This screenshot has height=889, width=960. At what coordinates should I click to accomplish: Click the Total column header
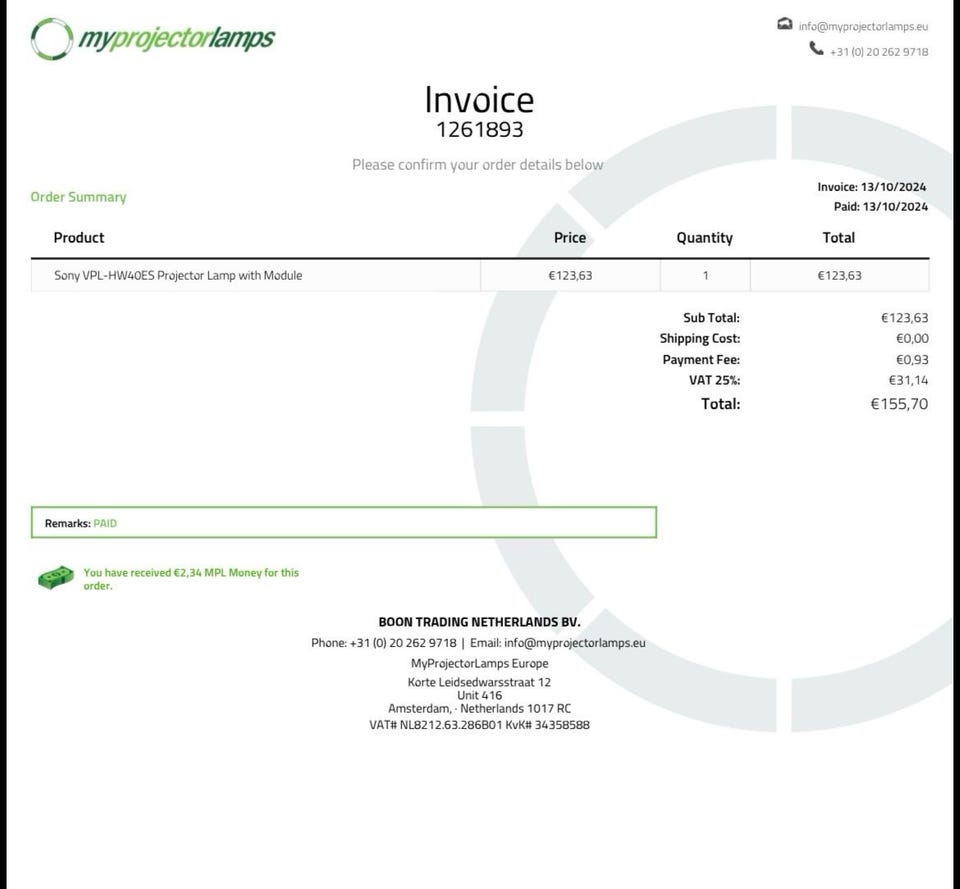pos(839,238)
